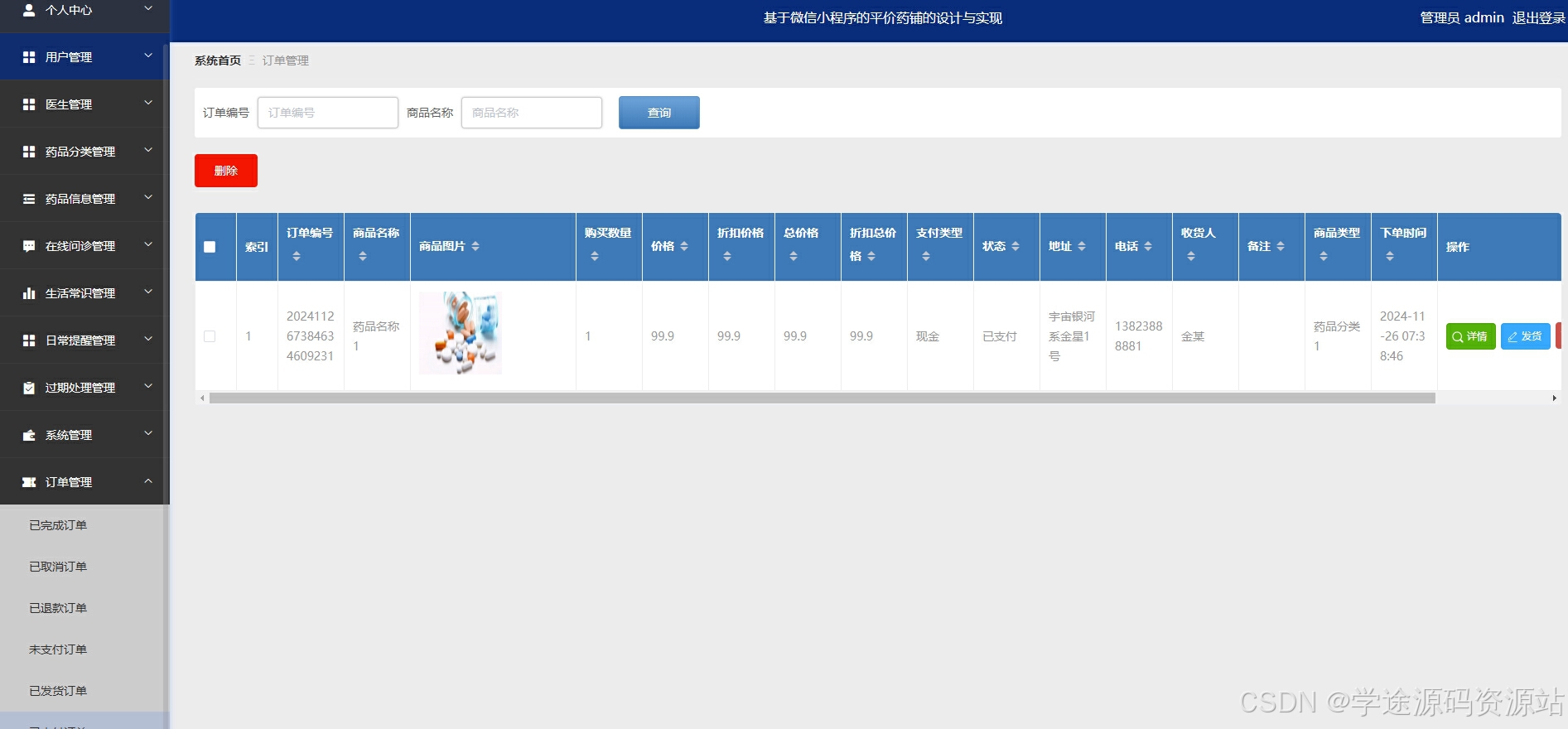The height and width of the screenshot is (729, 1568).
Task: Click the 日常提醒管理 grid icon
Action: click(29, 340)
